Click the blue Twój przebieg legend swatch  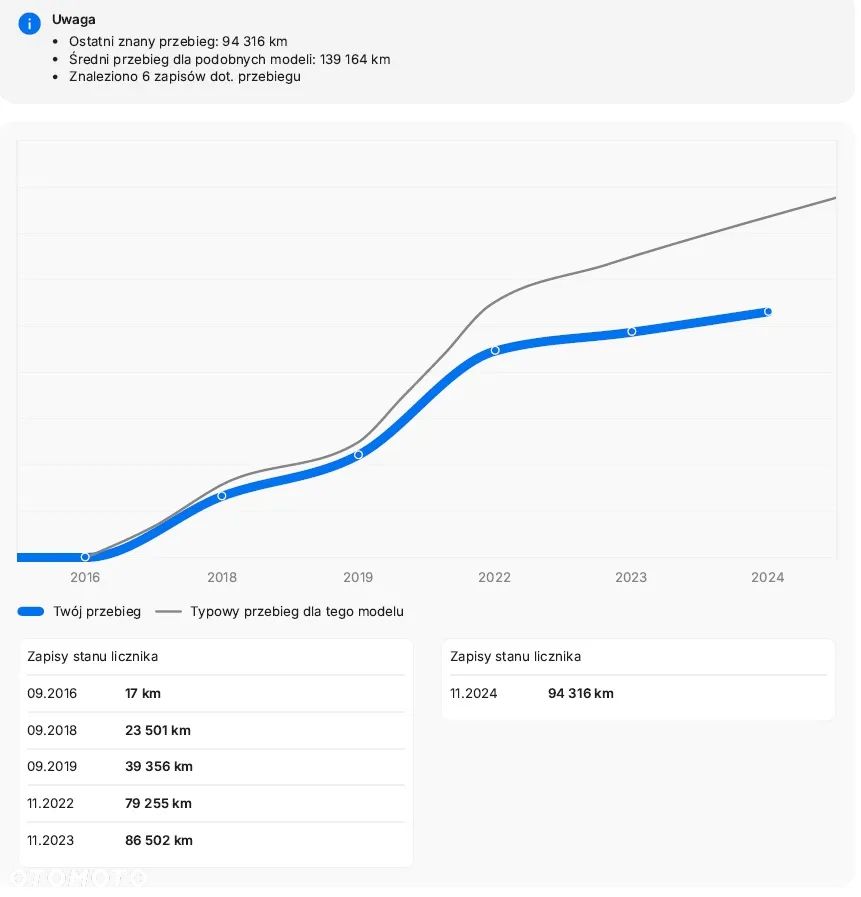[x=31, y=611]
